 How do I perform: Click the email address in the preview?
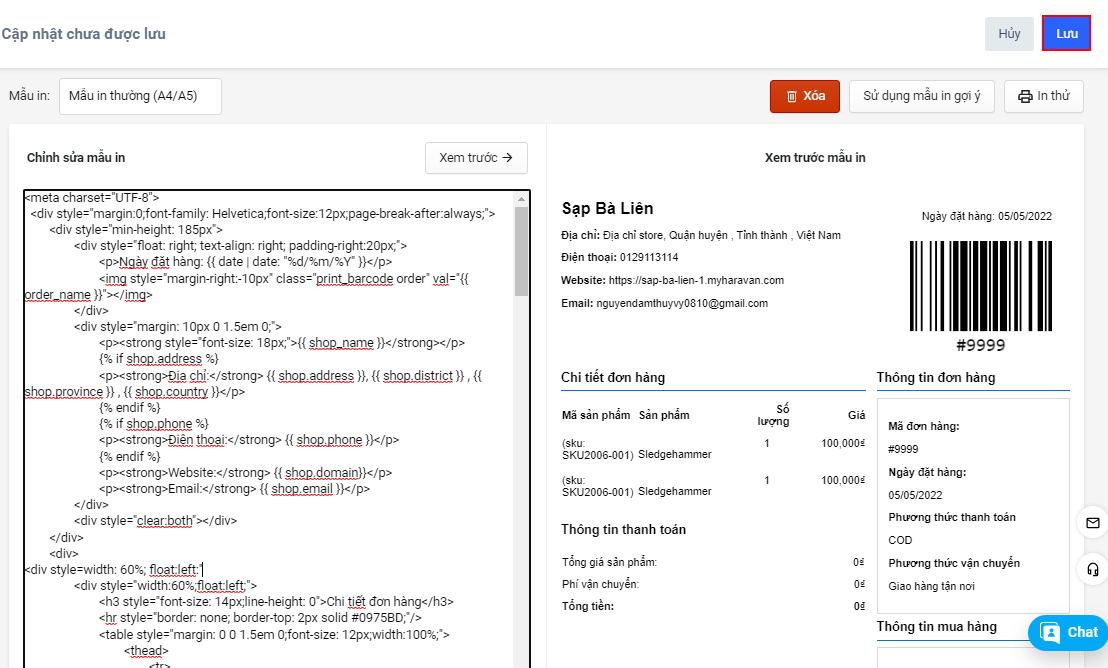pos(682,303)
